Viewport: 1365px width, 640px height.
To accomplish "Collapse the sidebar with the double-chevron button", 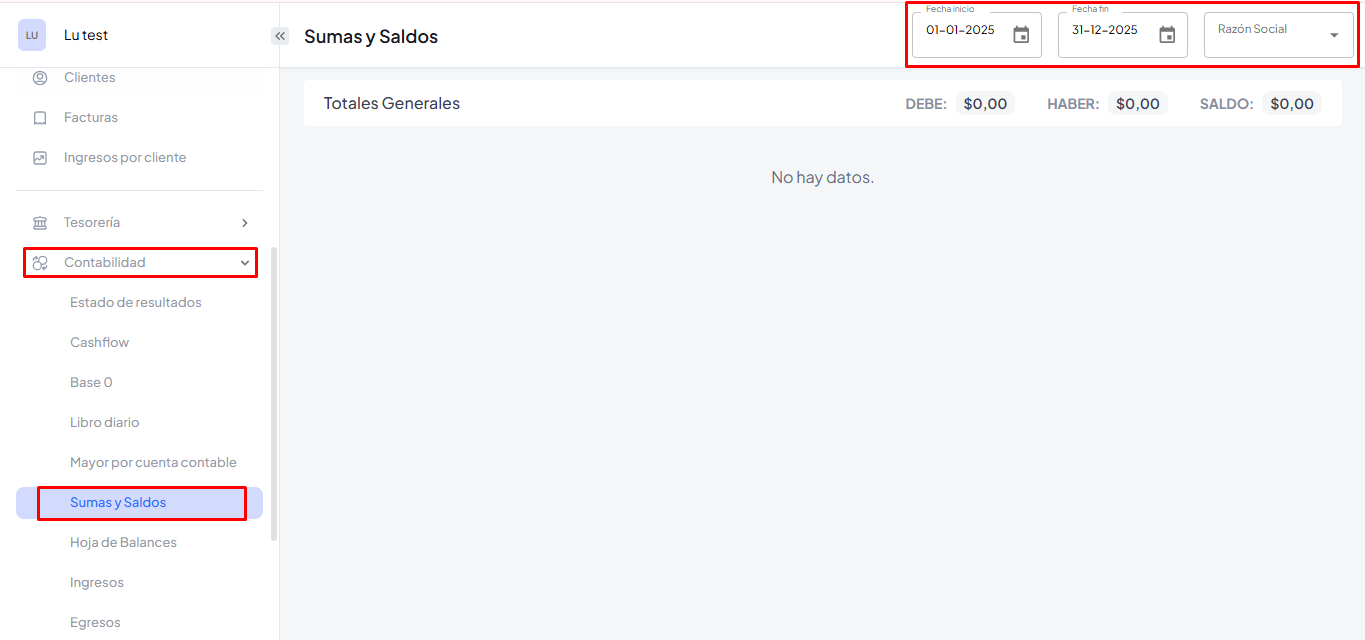I will (280, 36).
